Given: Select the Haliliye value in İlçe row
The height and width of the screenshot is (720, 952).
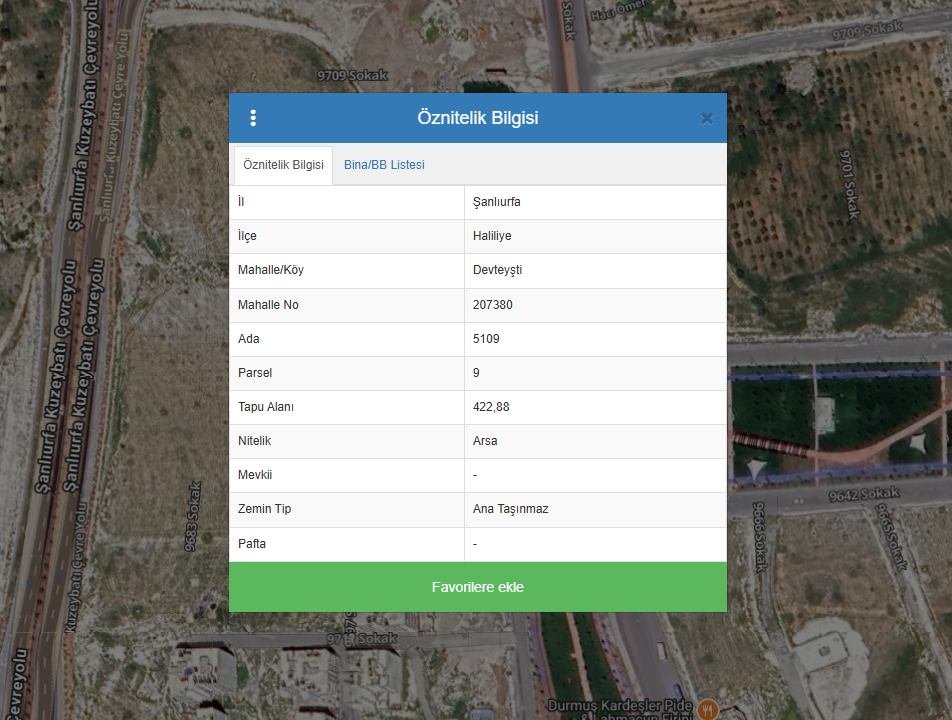Looking at the screenshot, I should (492, 236).
